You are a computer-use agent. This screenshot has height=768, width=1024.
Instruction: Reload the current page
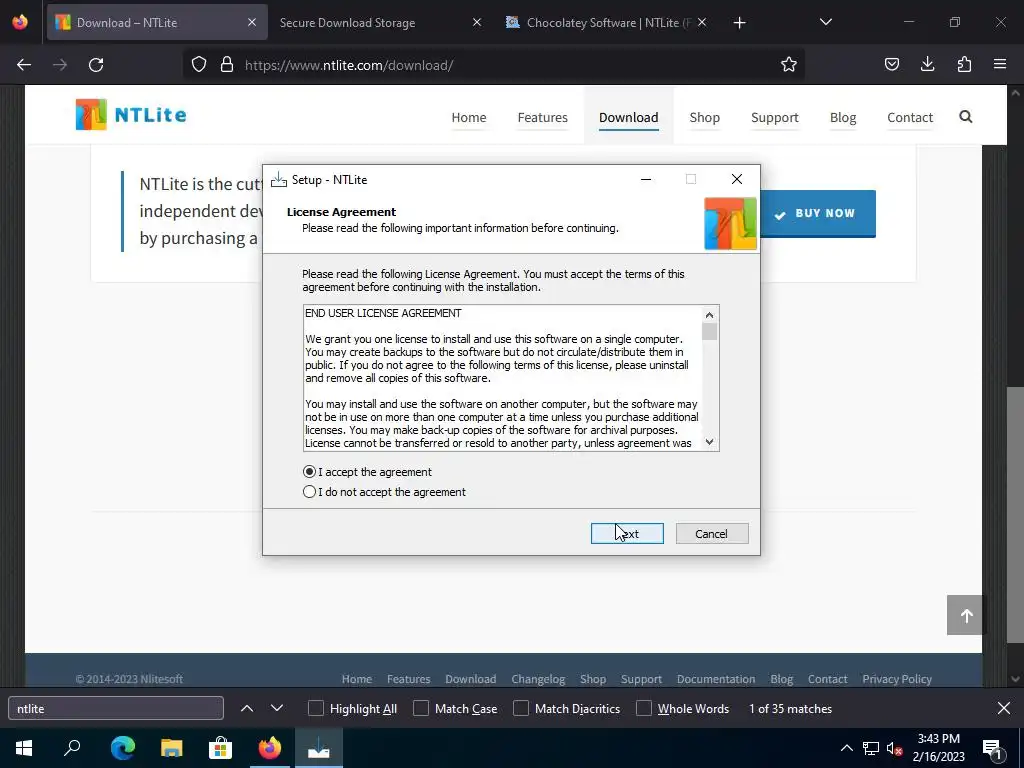96,65
